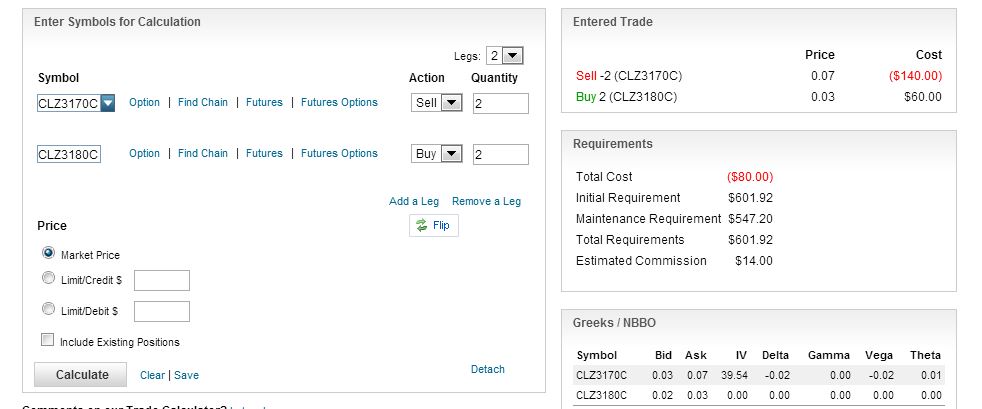Screen dimensions: 982x409
Task: Click the Limit/Credit price input field
Action: pos(162,281)
